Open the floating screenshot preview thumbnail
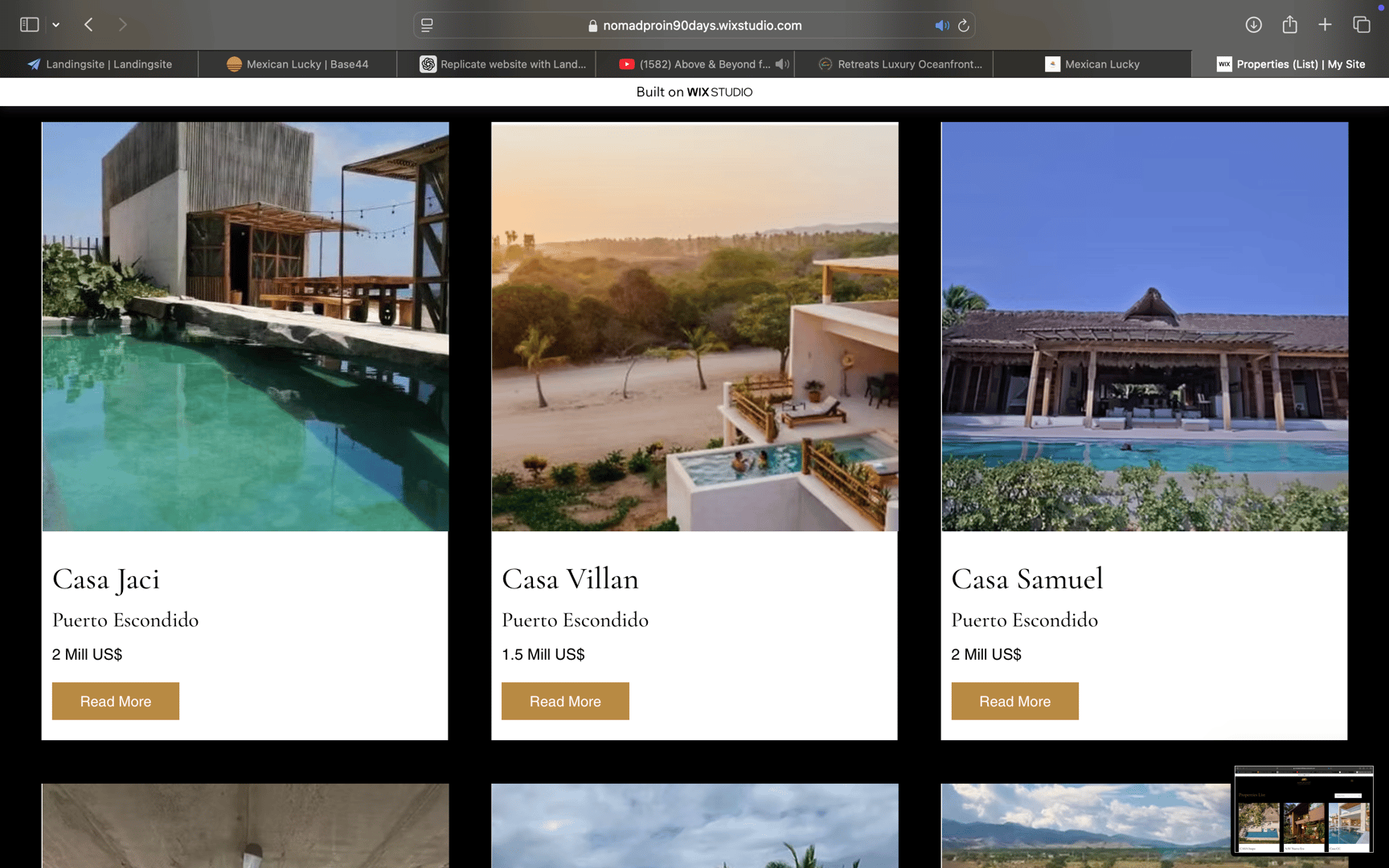 point(1304,810)
